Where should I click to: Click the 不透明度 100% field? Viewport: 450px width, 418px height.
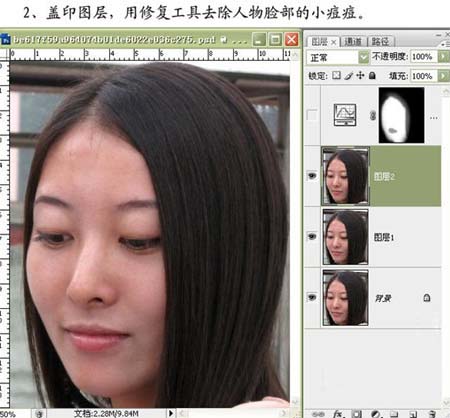424,57
